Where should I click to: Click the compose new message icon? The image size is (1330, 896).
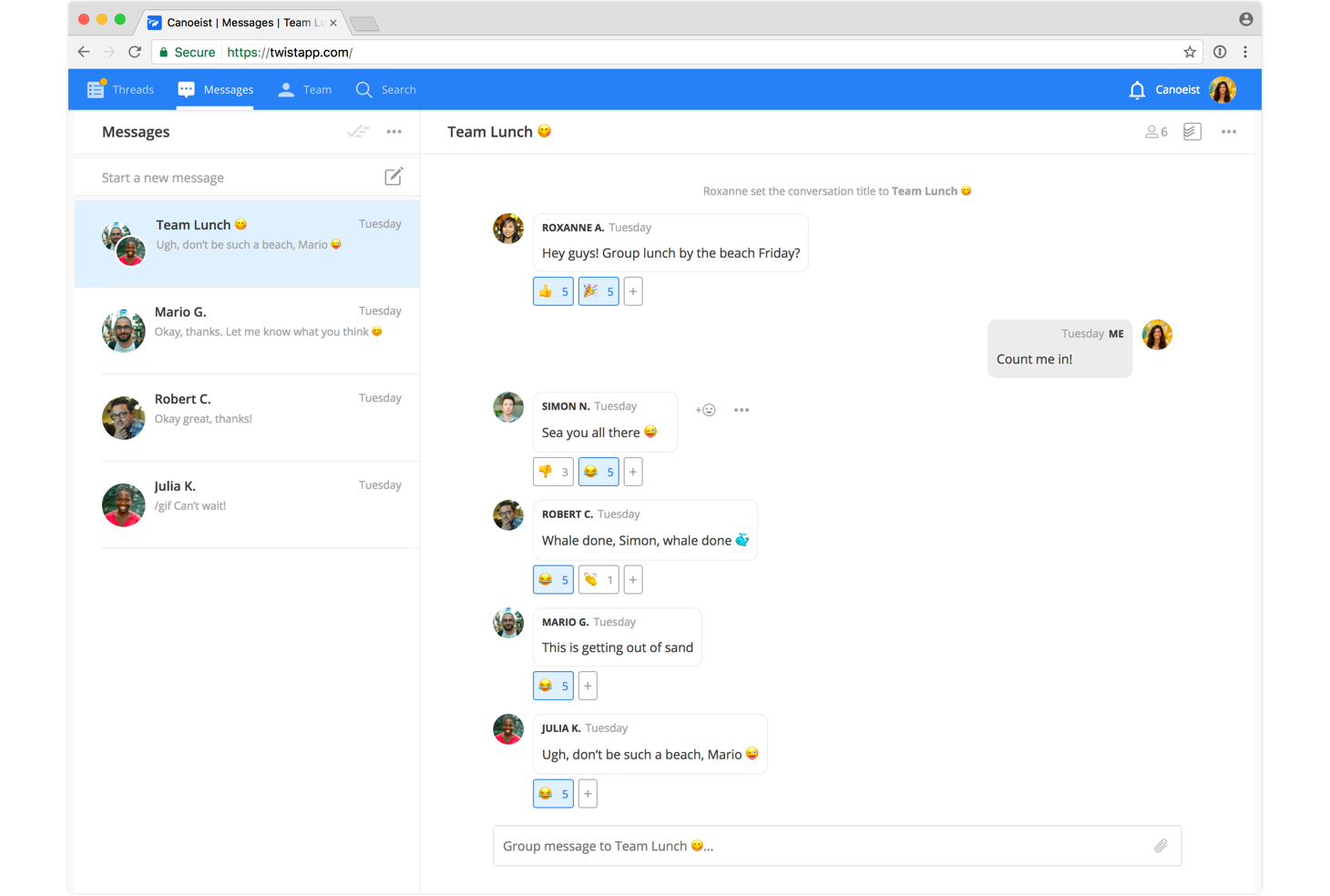[x=394, y=177]
